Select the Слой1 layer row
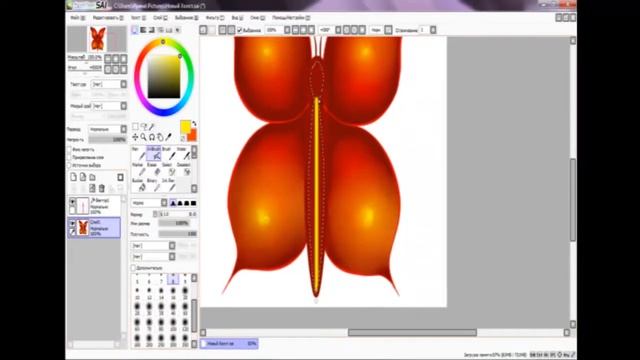640x360 pixels. pyautogui.click(x=94, y=228)
